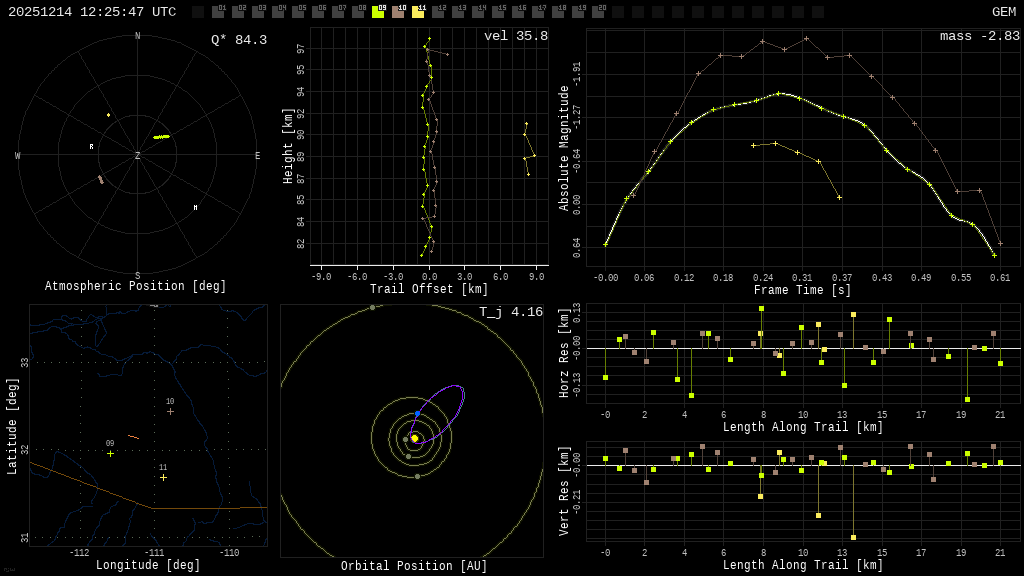Click the greyed station 01 indicator

point(218,12)
